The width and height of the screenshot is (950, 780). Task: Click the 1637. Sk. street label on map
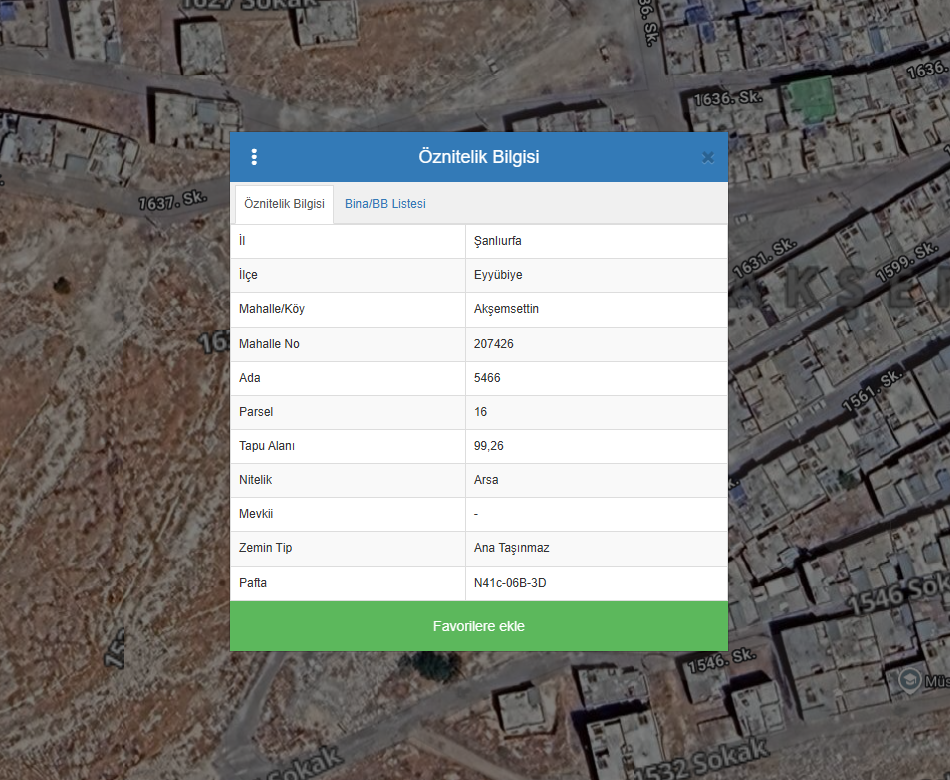(x=172, y=201)
